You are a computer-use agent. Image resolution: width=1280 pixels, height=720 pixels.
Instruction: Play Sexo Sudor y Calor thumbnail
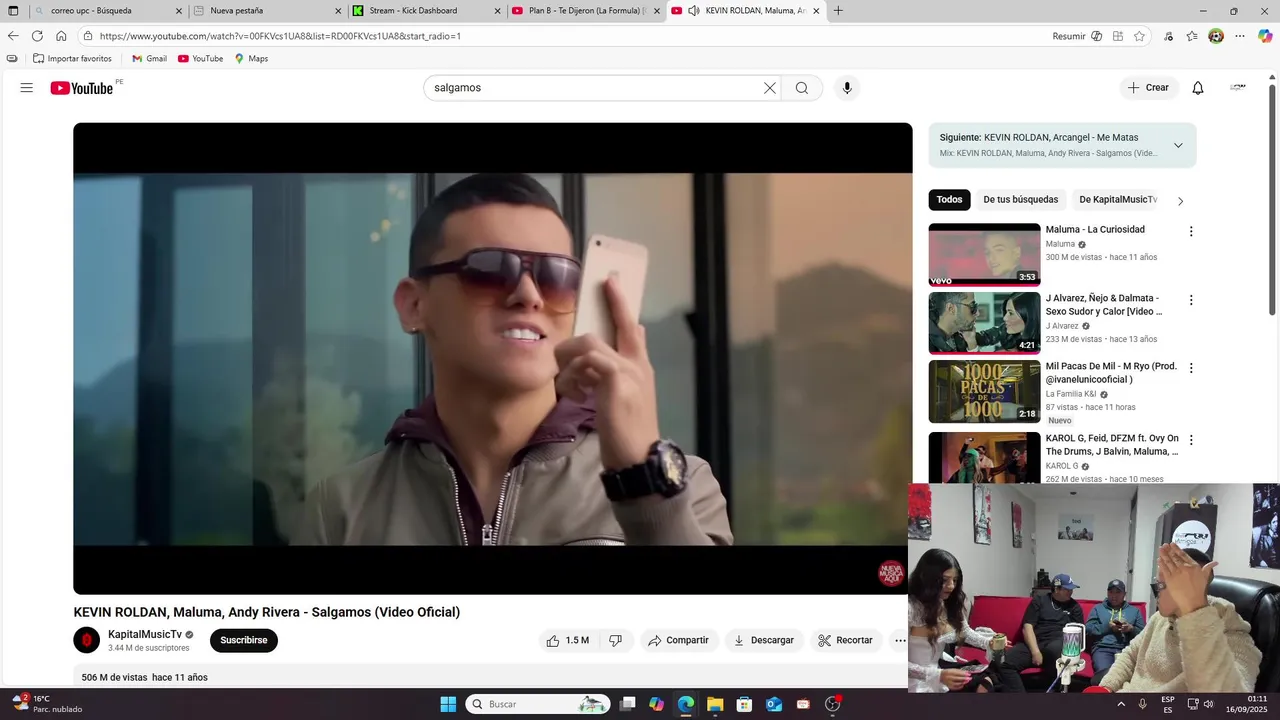[984, 322]
